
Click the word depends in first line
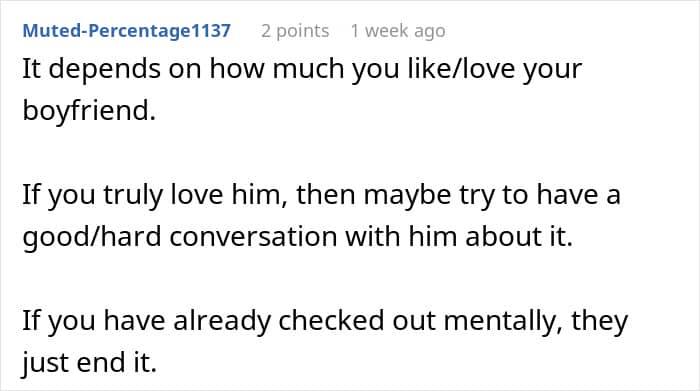tap(104, 69)
